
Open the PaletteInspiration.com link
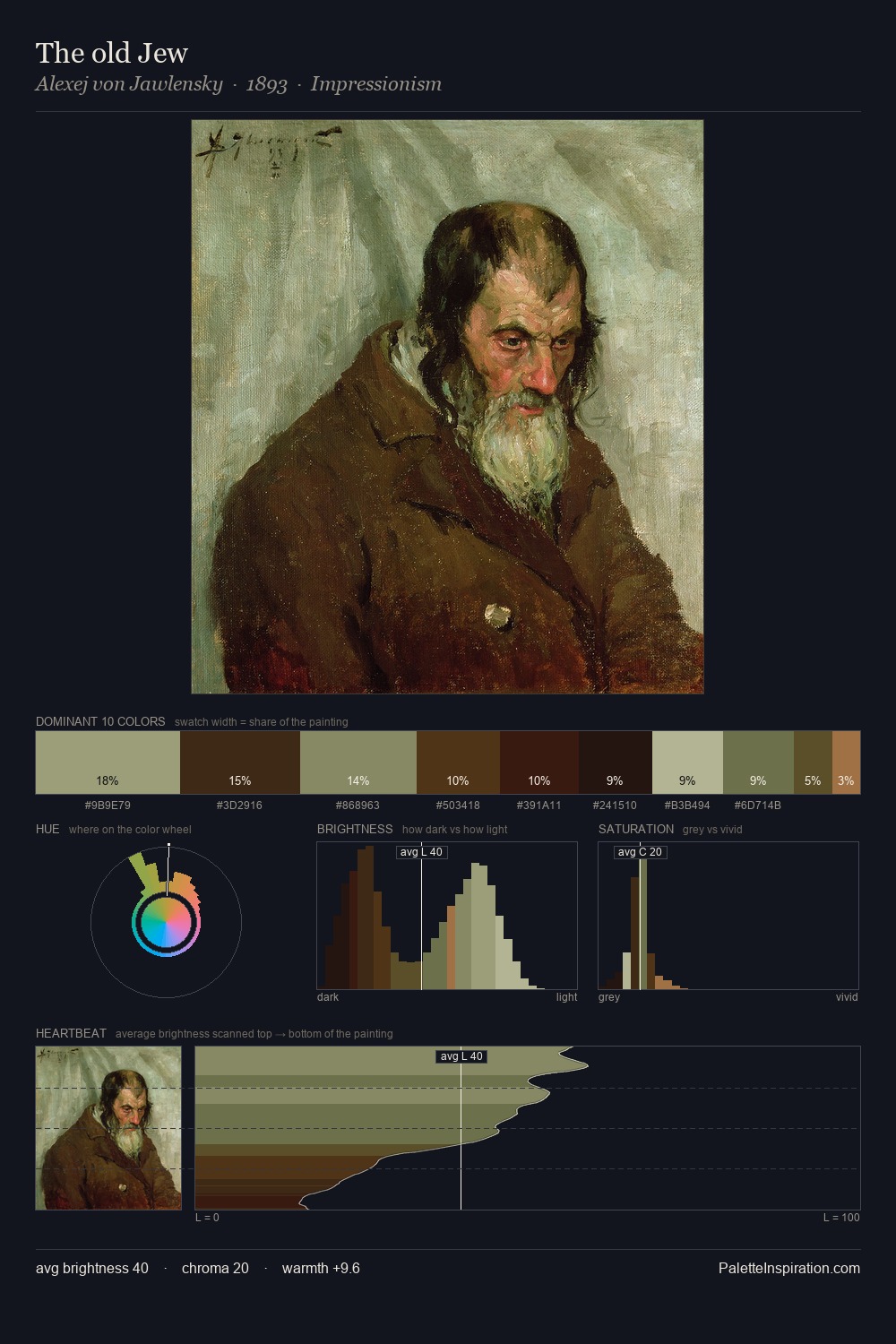pos(789,1268)
